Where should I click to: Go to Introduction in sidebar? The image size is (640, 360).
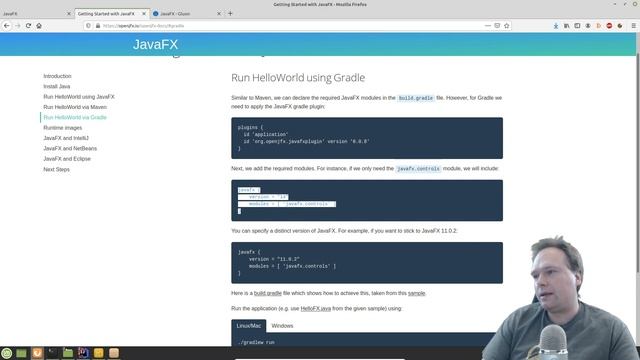click(58, 76)
